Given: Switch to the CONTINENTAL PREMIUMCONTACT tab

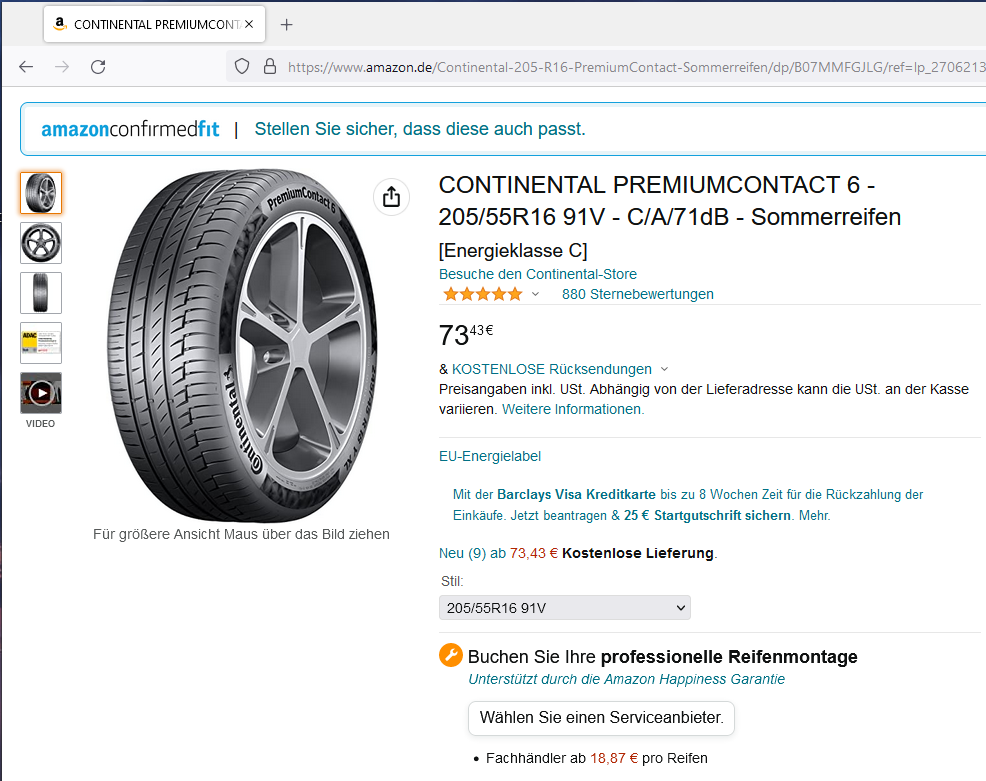Looking at the screenshot, I should click(145, 24).
